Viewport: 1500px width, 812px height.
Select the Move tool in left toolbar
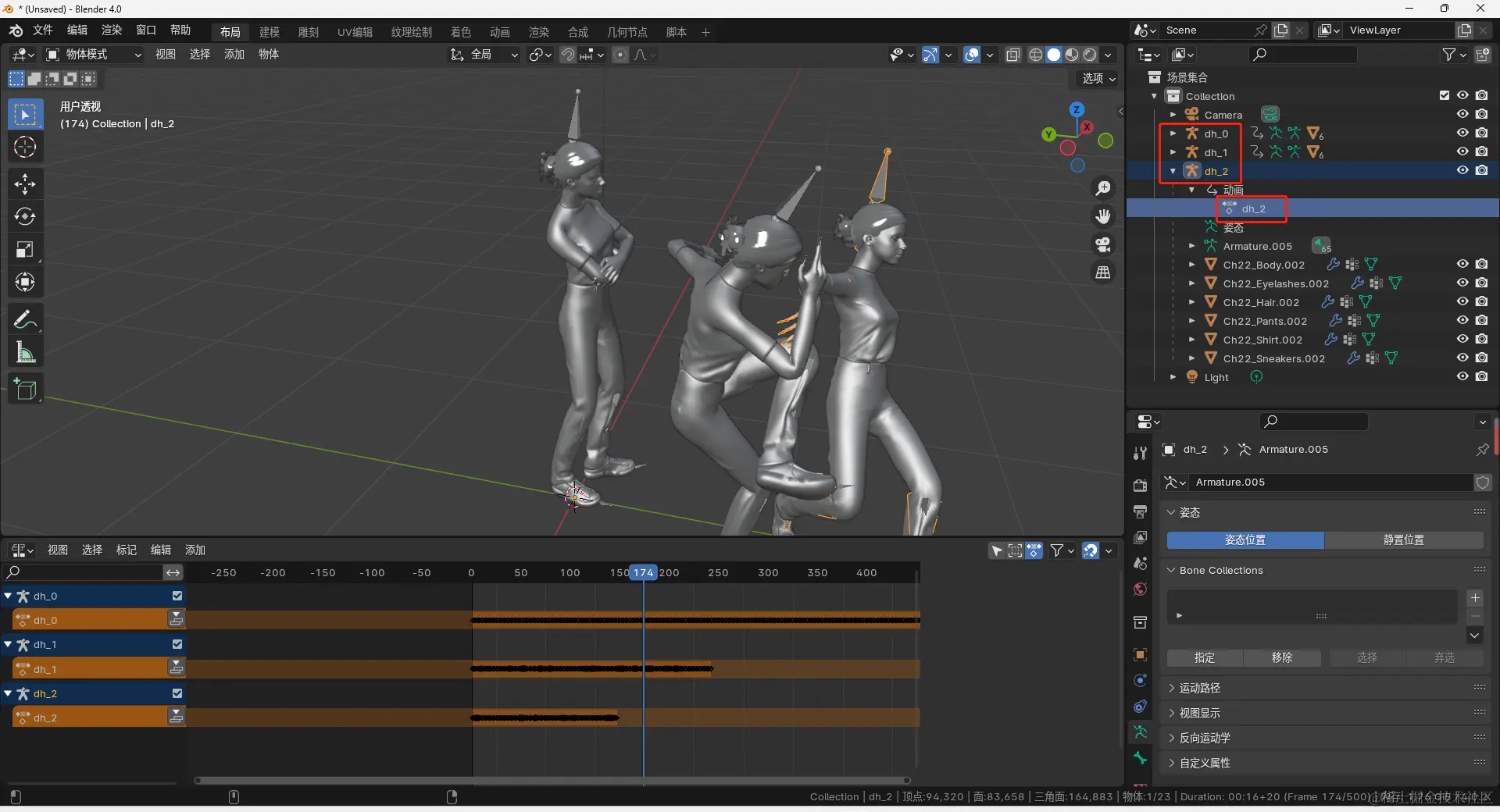[25, 184]
